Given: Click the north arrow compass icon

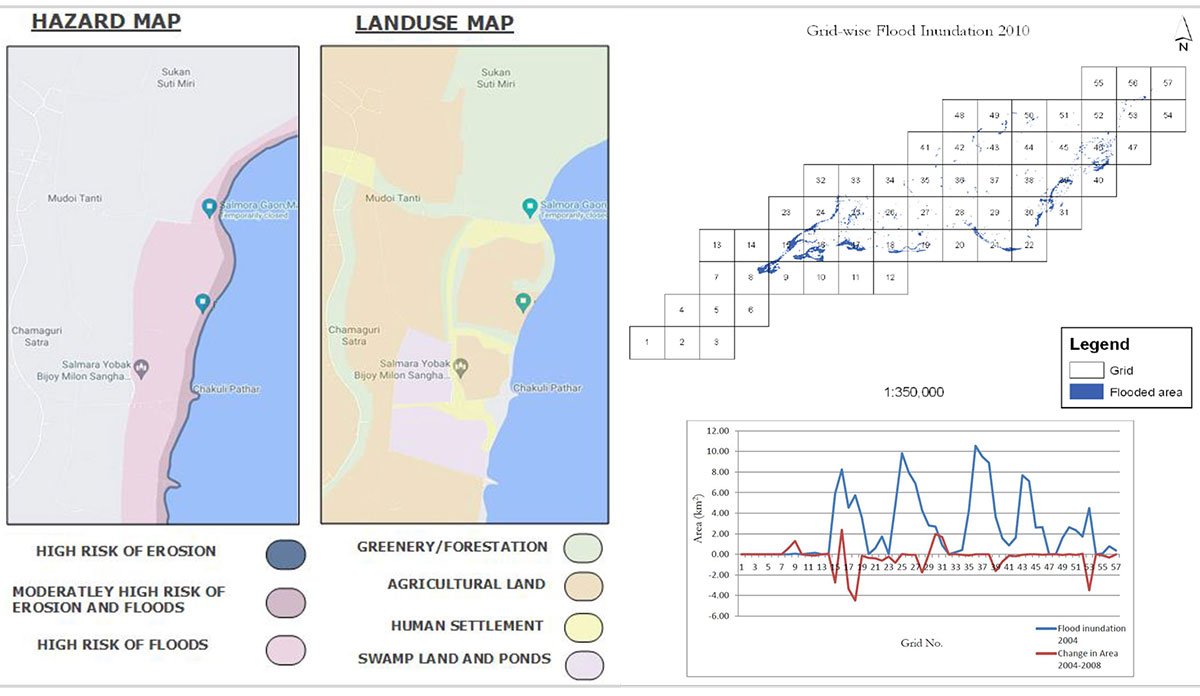Looking at the screenshot, I should 1182,40.
